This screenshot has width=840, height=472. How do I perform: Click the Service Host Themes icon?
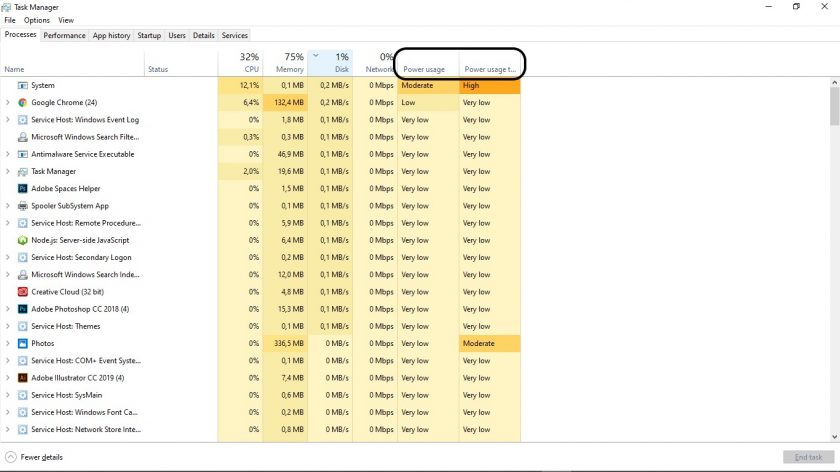(22, 326)
